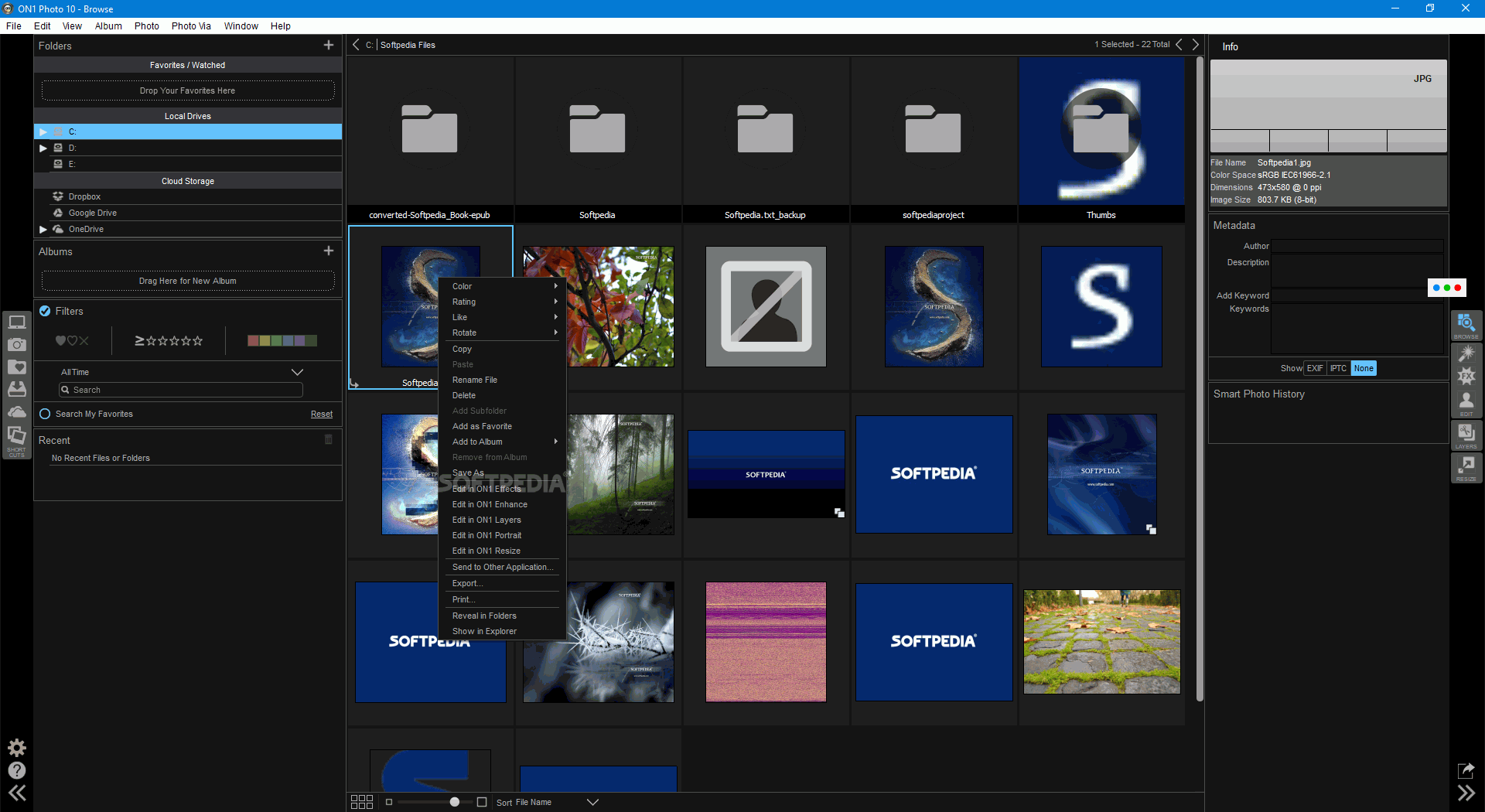1485x812 pixels.
Task: Click Send to Other Application option
Action: [x=503, y=567]
